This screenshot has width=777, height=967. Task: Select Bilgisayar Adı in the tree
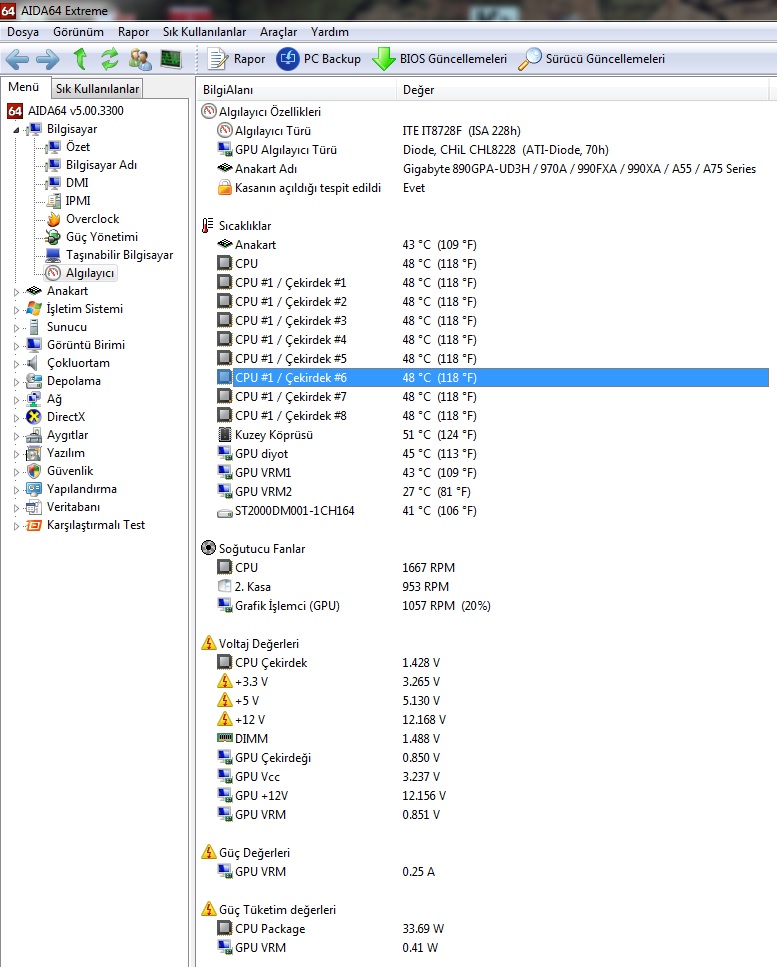tap(92, 165)
